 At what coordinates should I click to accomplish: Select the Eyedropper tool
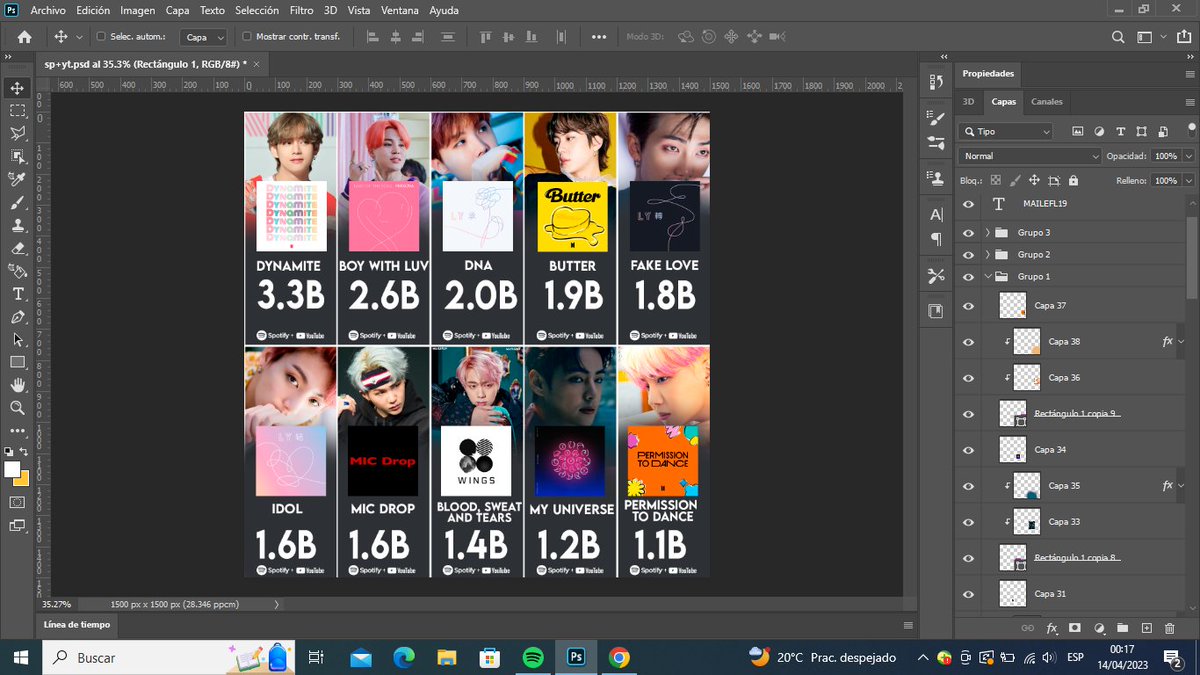tap(17, 179)
